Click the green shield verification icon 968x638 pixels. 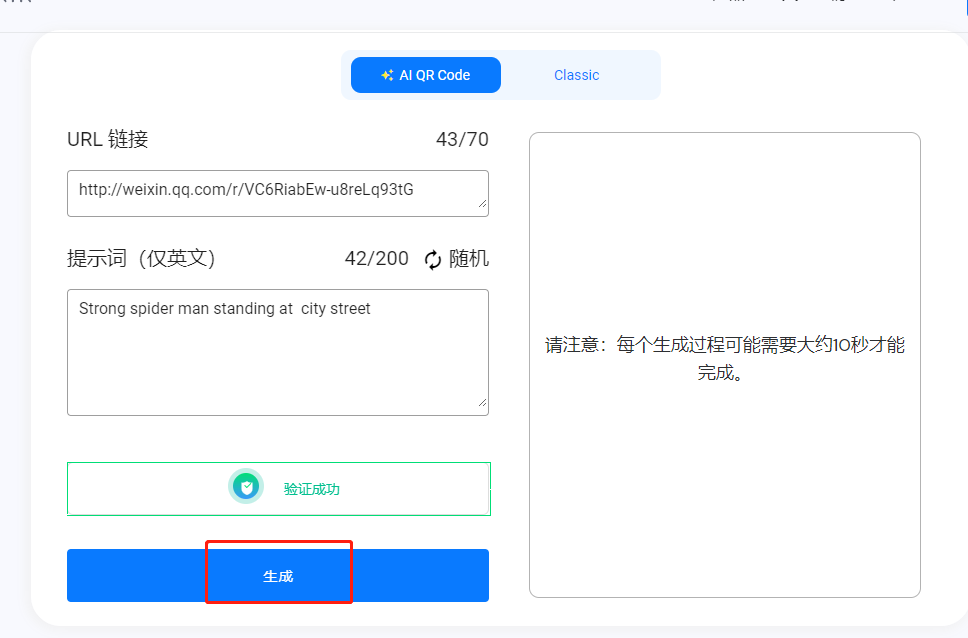tap(246, 487)
